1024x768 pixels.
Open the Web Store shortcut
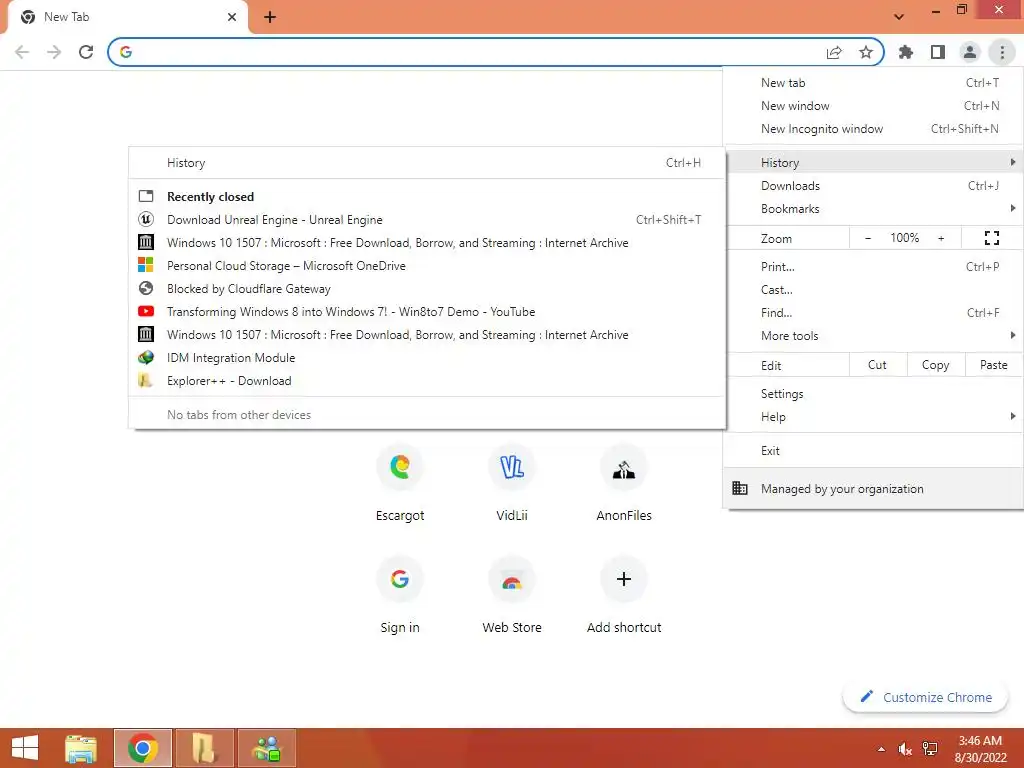click(x=512, y=579)
